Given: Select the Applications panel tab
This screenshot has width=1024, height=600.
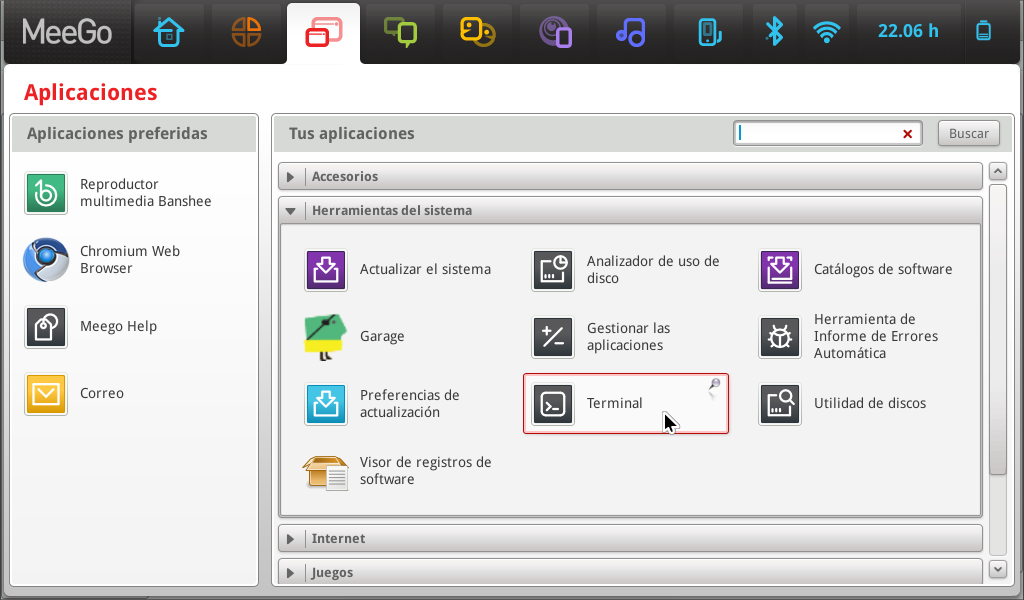Looking at the screenshot, I should click(x=323, y=32).
